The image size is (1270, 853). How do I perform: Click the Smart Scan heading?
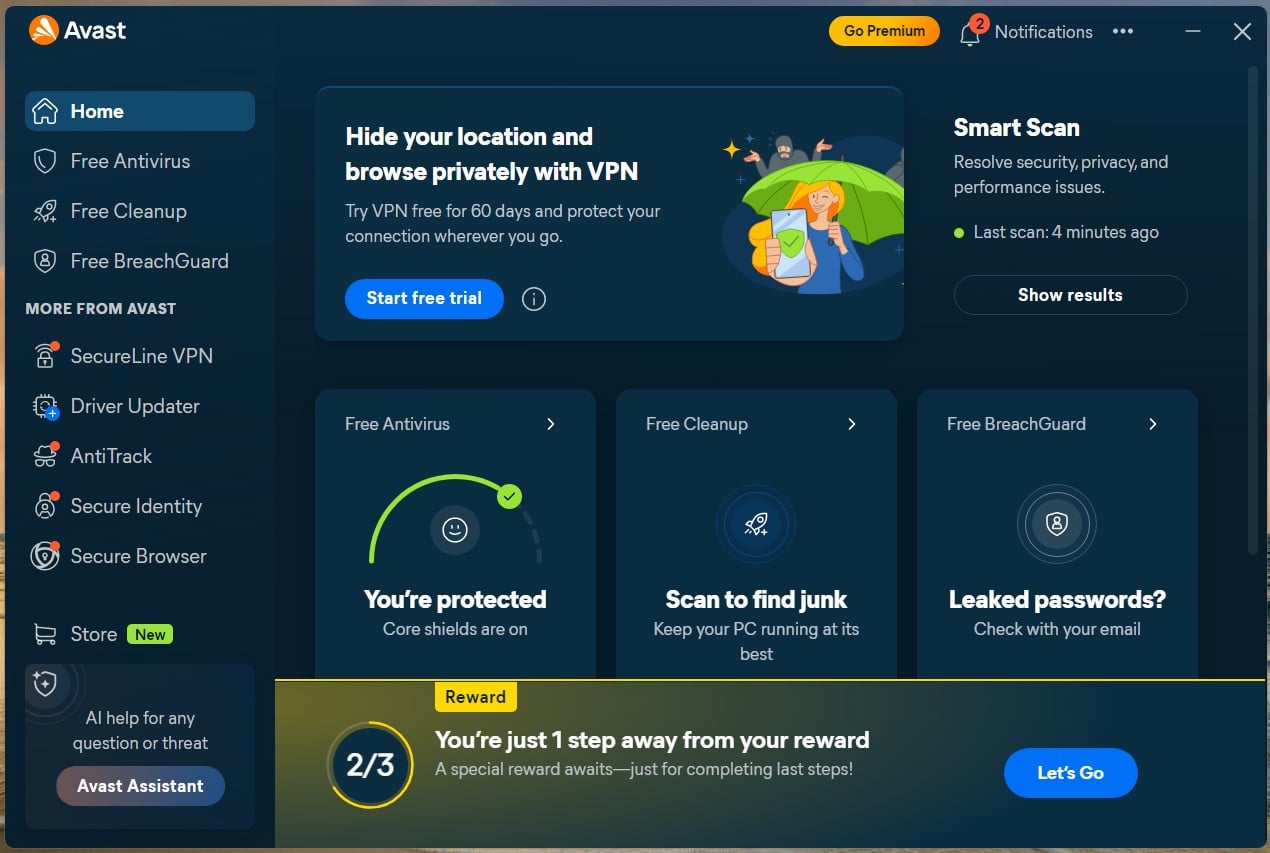(1016, 128)
